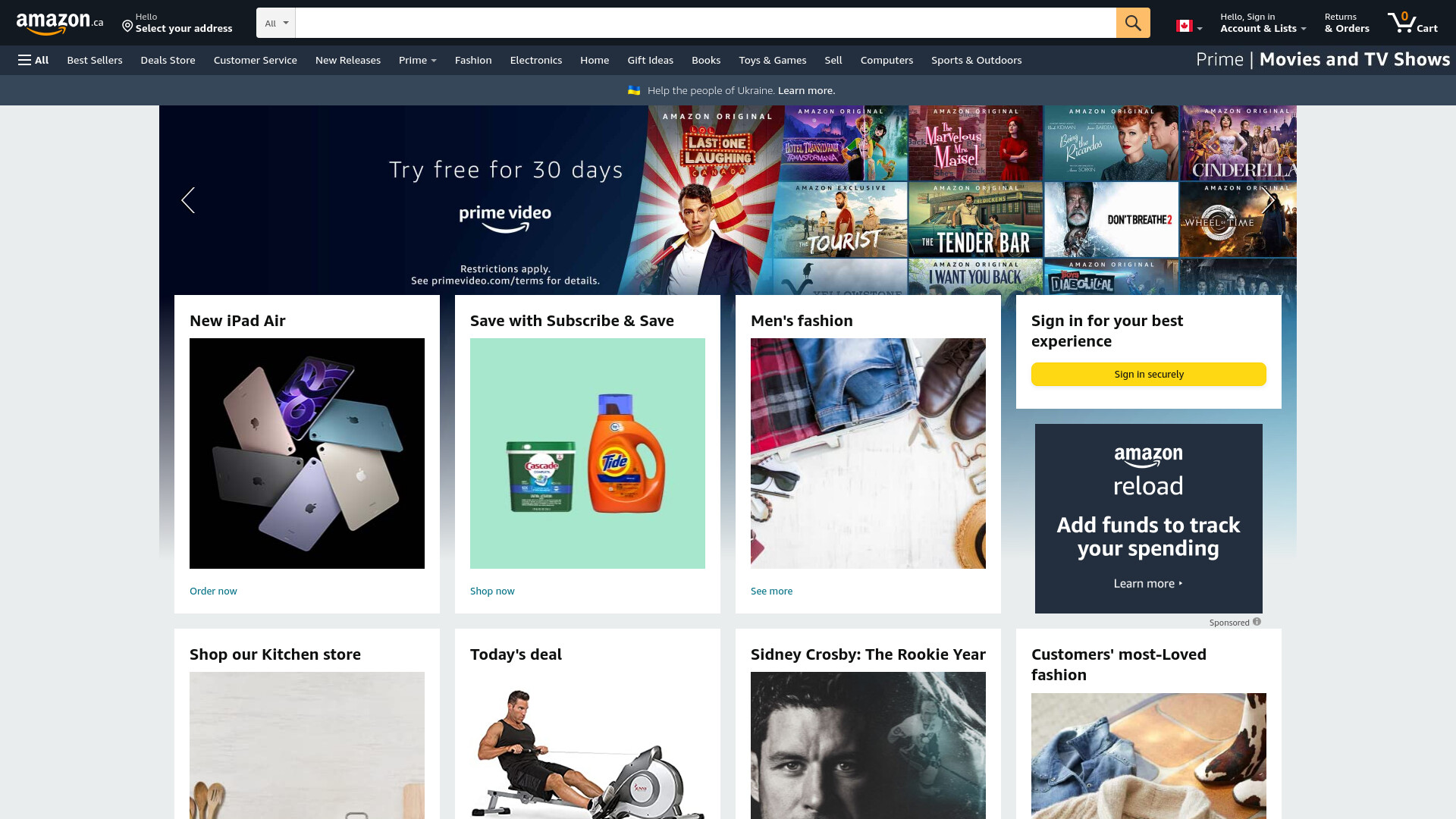The image size is (1456, 819).
Task: Open the All hamburger menu
Action: point(33,60)
